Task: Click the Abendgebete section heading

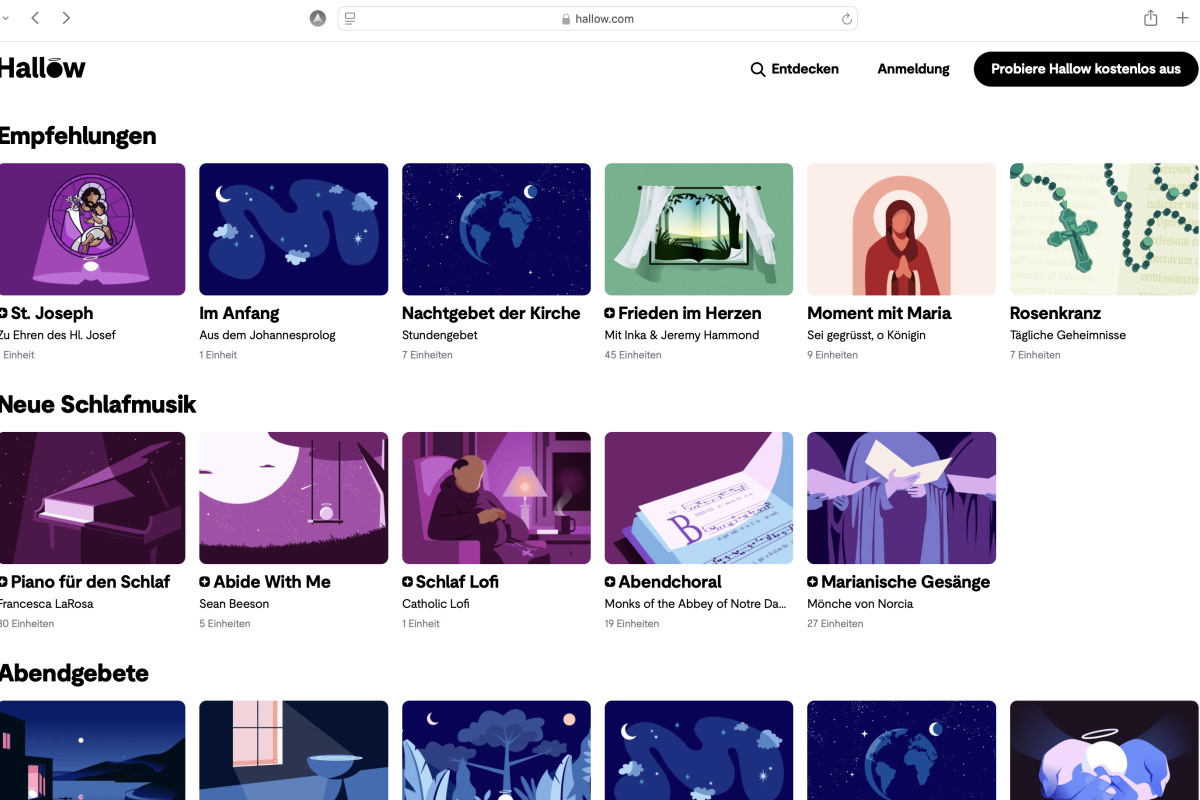Action: coord(74,673)
